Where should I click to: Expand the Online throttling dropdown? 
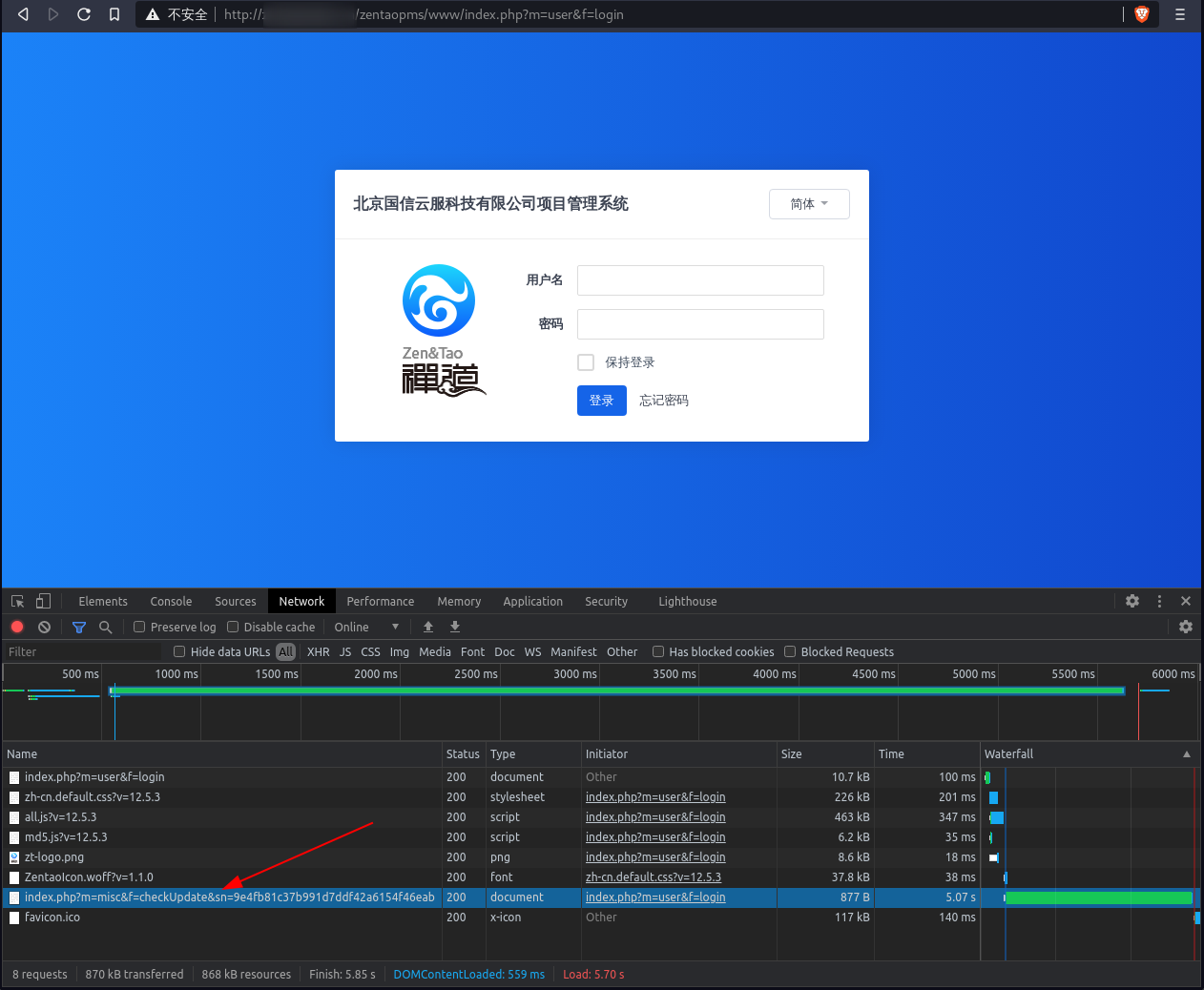366,627
